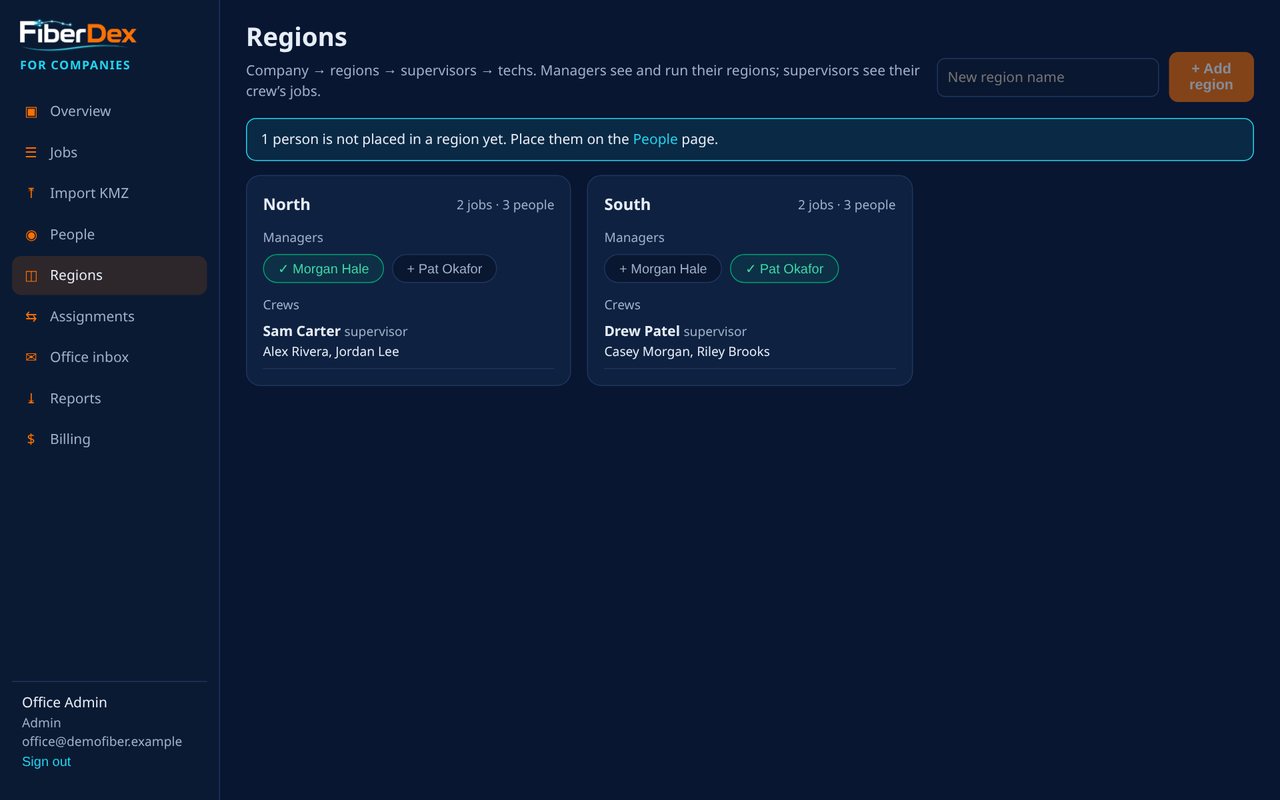This screenshot has height=800, width=1280.
Task: Click the Regions sidebar icon
Action: coord(31,275)
